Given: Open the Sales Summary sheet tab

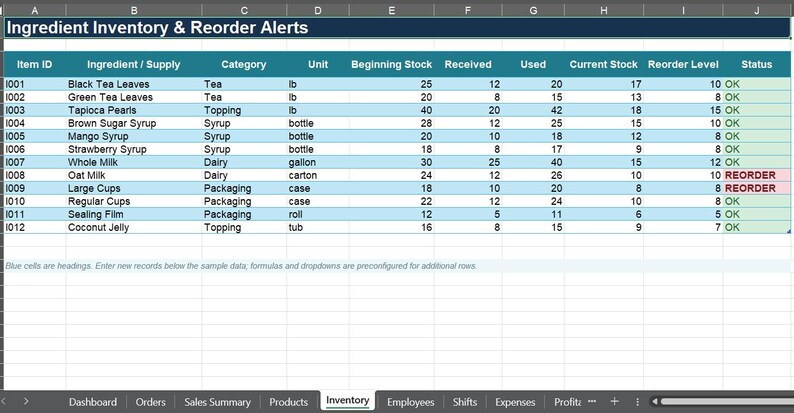Looking at the screenshot, I should pyautogui.click(x=217, y=402).
